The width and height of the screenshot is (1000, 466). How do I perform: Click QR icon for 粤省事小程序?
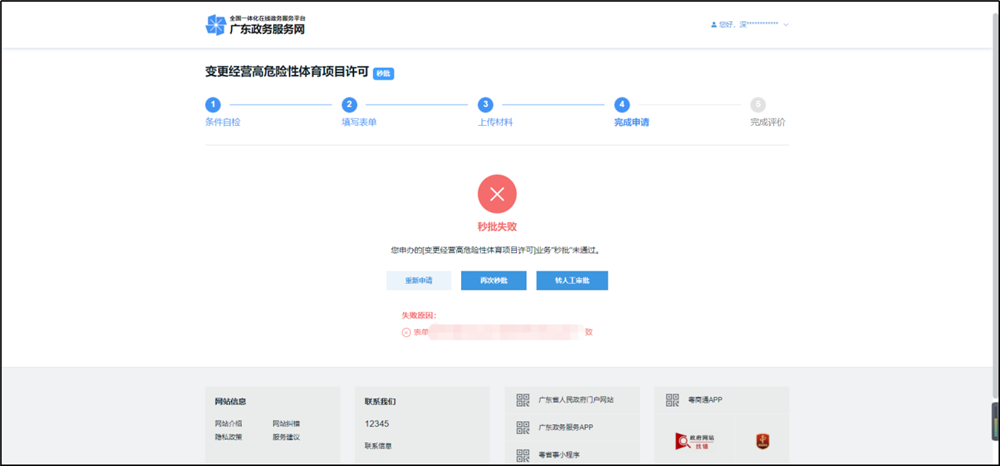point(523,455)
